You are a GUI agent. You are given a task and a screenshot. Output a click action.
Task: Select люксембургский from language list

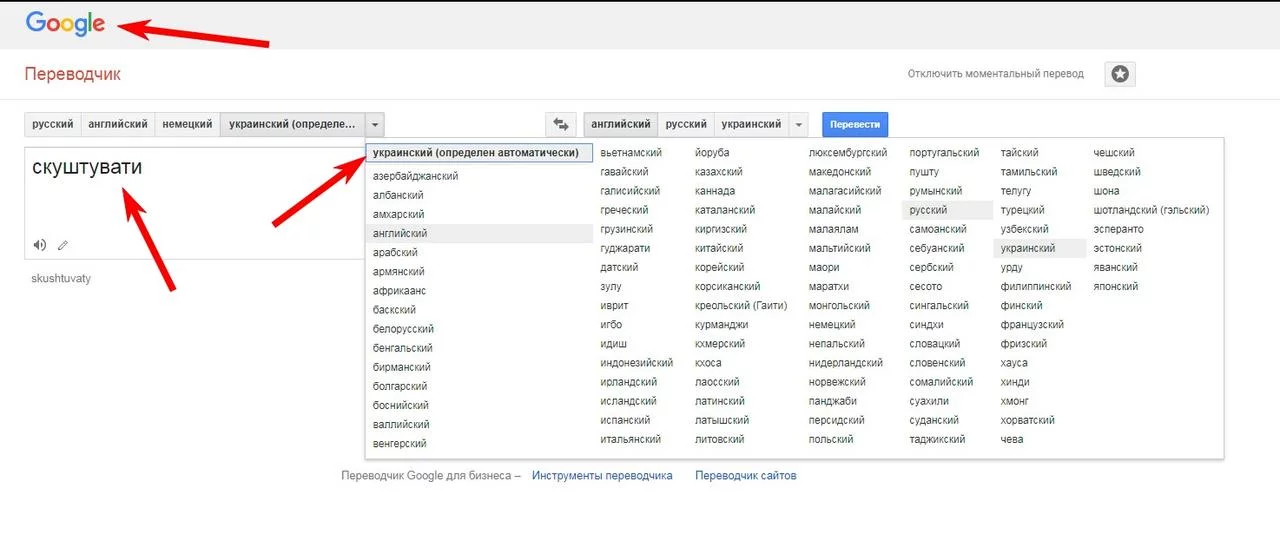tap(848, 153)
